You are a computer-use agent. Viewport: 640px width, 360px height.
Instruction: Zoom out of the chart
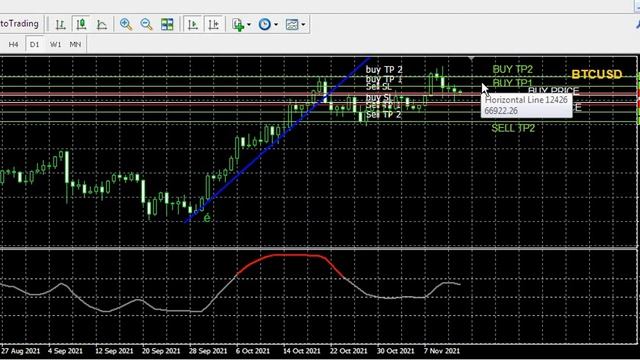[147, 24]
